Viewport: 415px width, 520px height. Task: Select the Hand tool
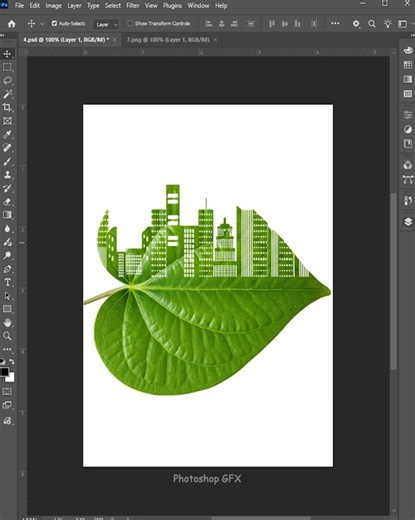(7, 322)
